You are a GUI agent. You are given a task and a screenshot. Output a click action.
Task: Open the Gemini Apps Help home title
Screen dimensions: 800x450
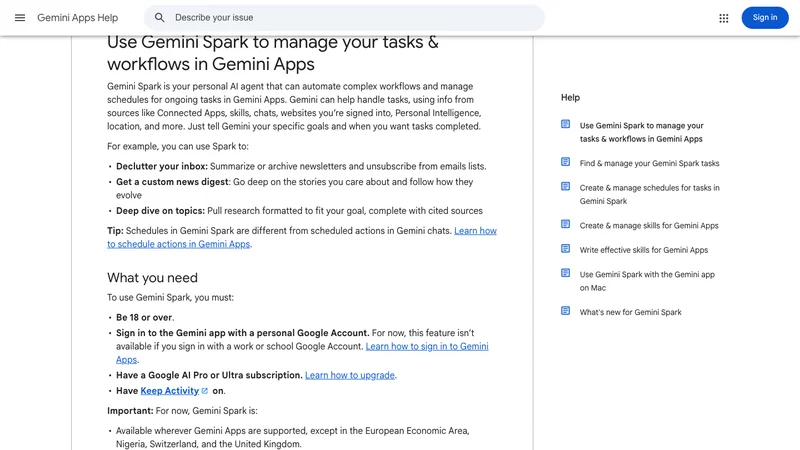tap(78, 18)
